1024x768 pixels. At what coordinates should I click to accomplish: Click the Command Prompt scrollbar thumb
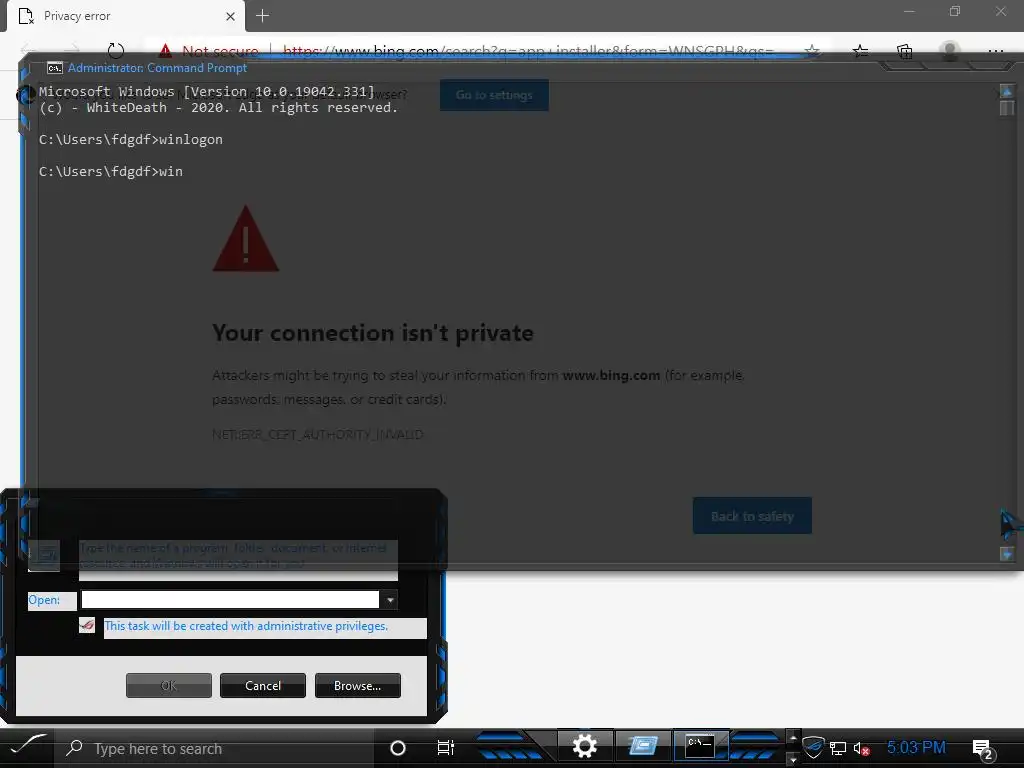click(1007, 108)
